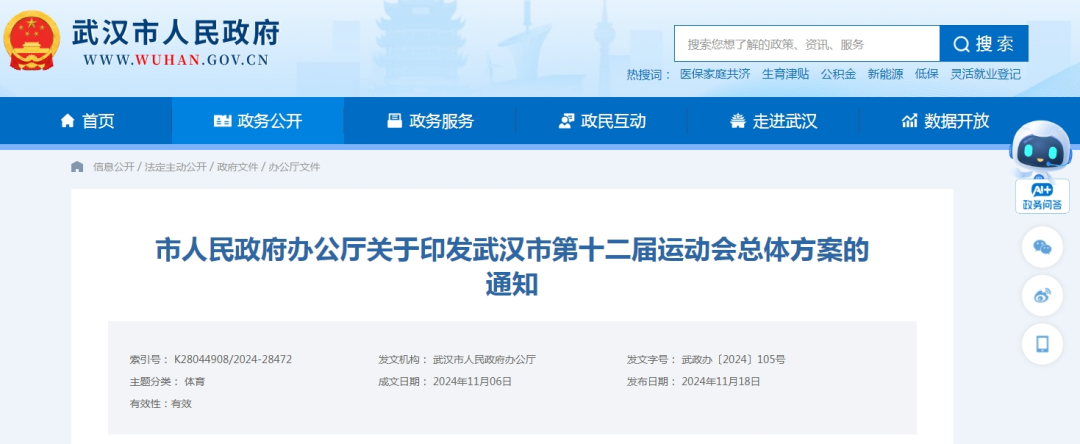Click hot search term 公积金

coord(838,74)
